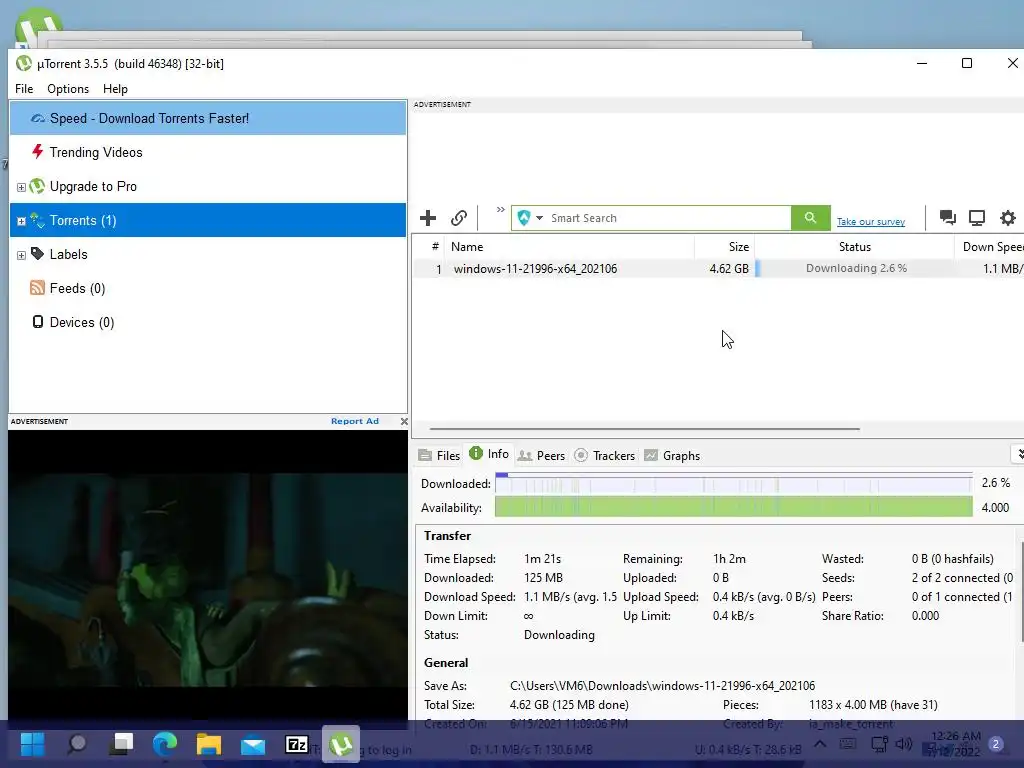Screen dimensions: 1024x768
Task: Click the remote monitor icon in toolbar
Action: click(x=977, y=217)
